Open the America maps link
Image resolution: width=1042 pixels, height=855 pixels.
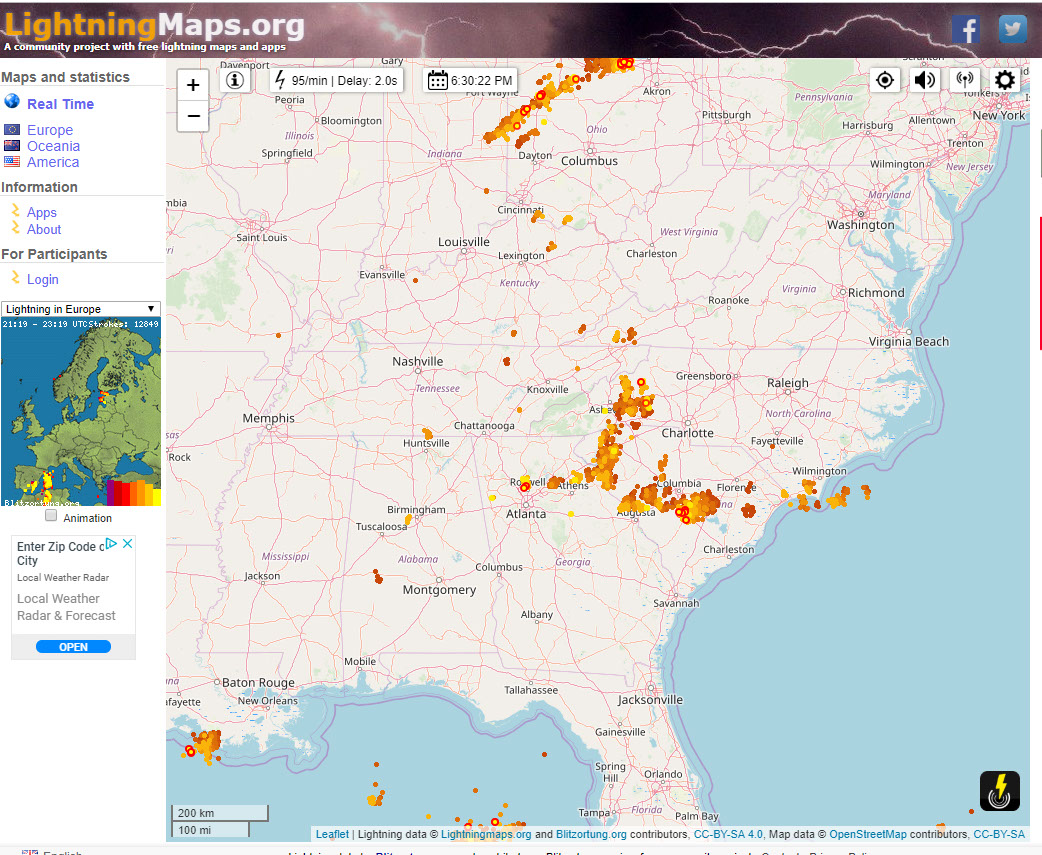(x=53, y=162)
